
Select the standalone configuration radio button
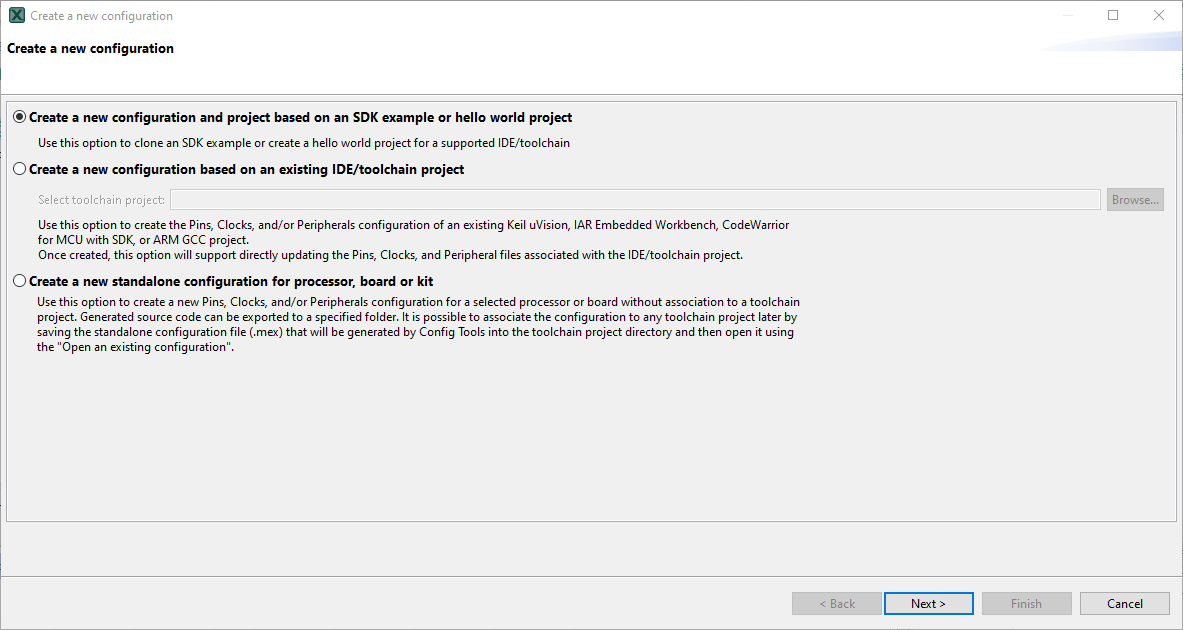tap(20, 282)
